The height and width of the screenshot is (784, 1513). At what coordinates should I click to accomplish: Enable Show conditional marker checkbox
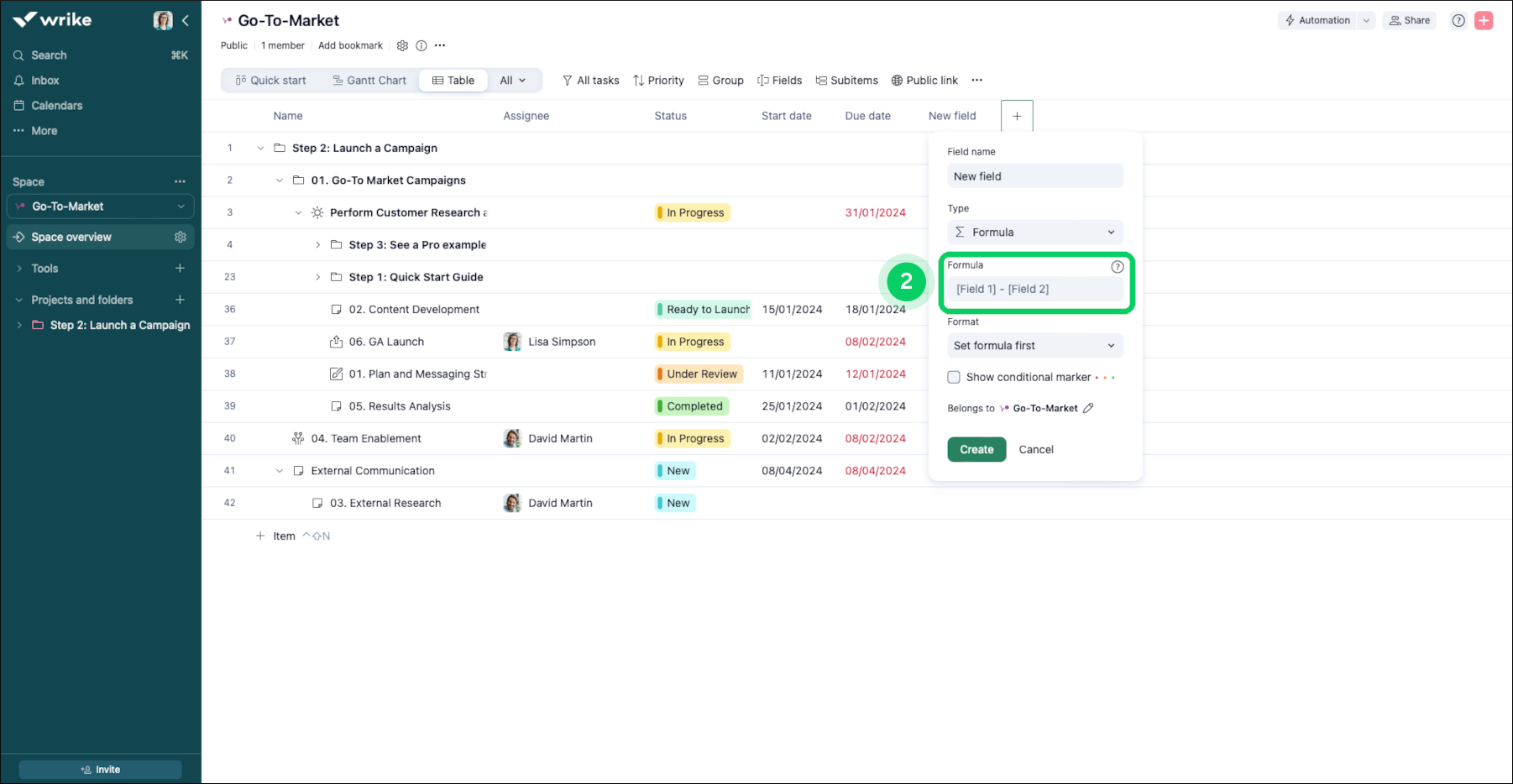954,378
